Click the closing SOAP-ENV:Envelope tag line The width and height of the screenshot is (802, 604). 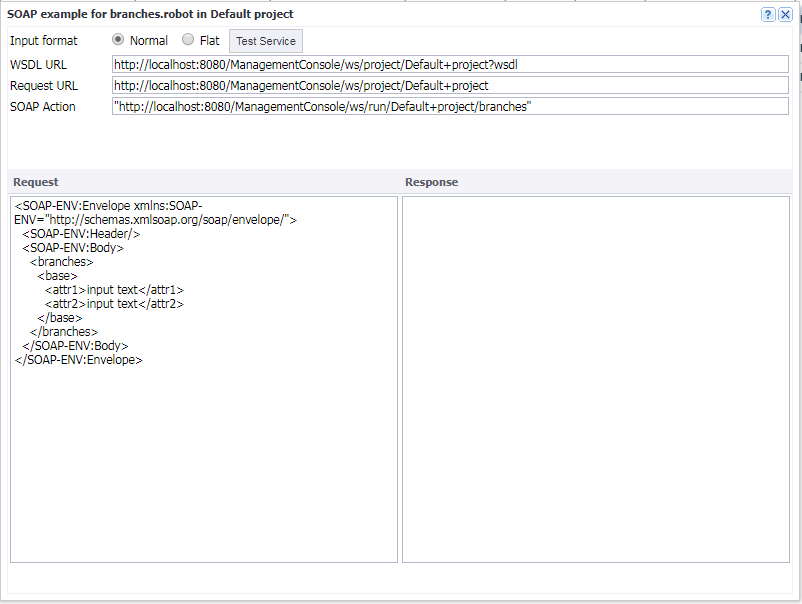78,360
